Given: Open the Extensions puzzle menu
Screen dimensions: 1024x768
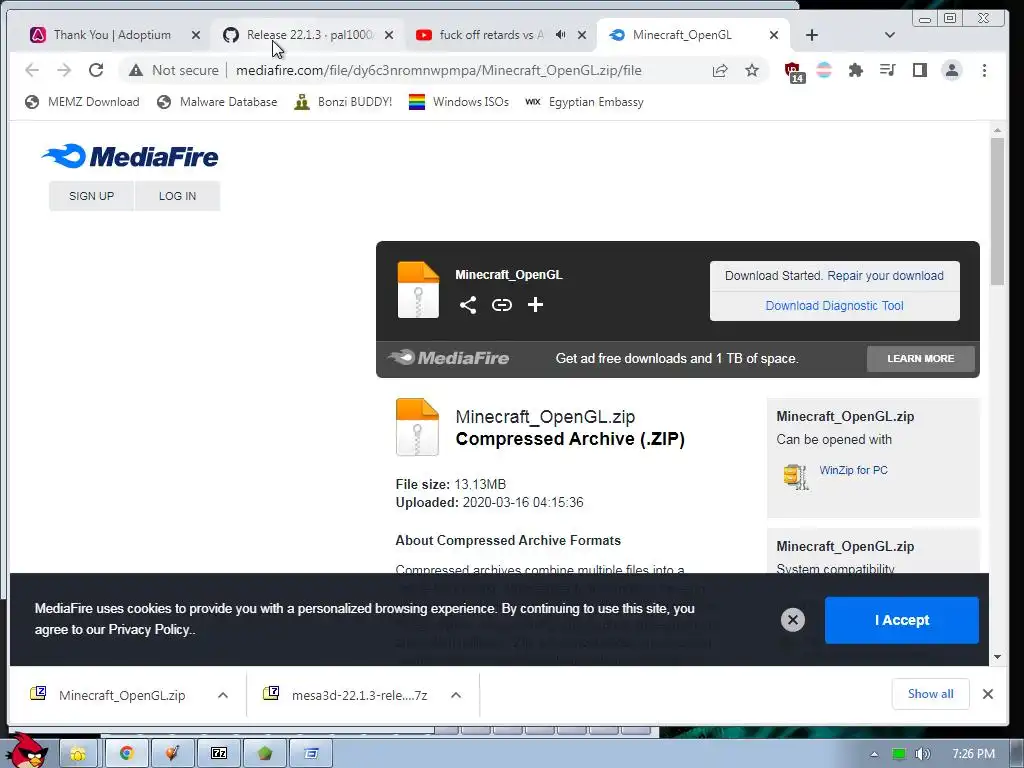Looking at the screenshot, I should (x=856, y=71).
